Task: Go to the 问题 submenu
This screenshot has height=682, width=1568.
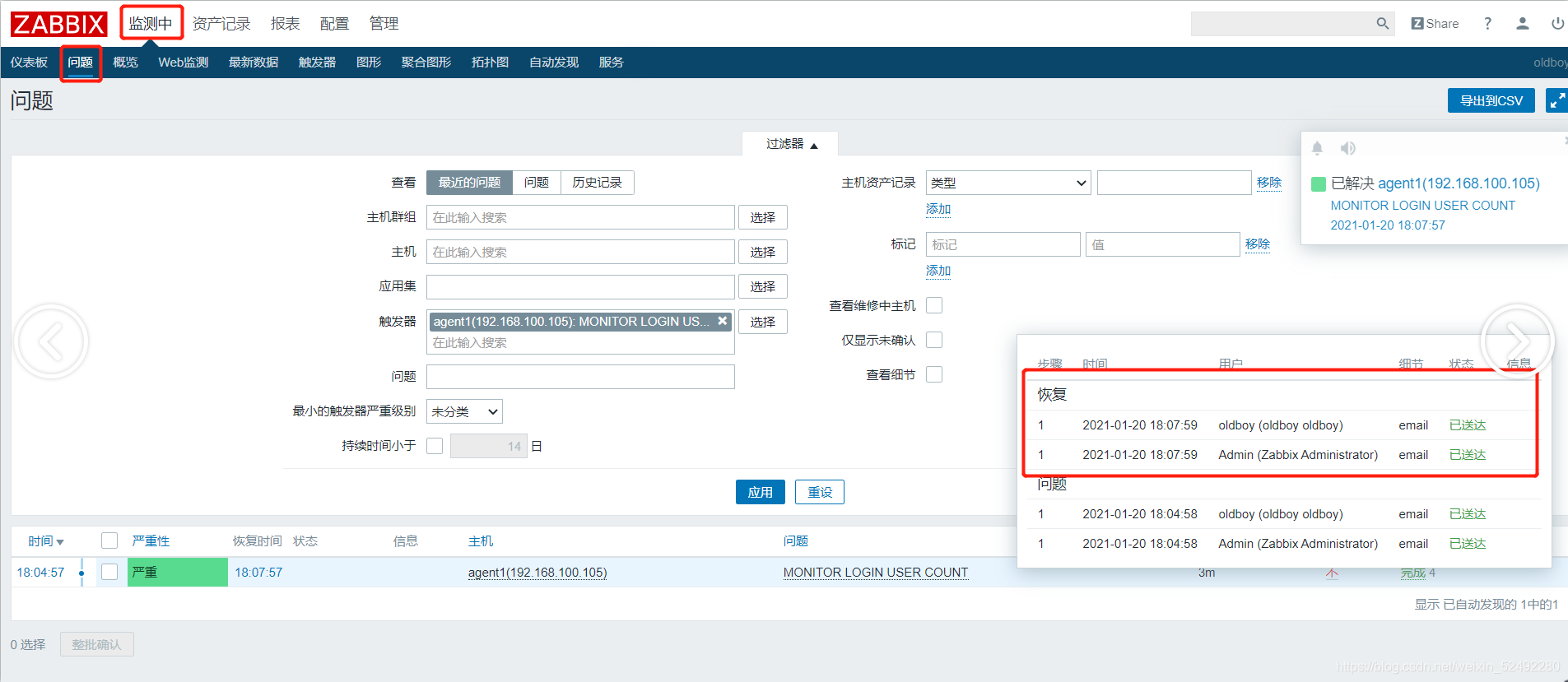Action: pyautogui.click(x=80, y=63)
